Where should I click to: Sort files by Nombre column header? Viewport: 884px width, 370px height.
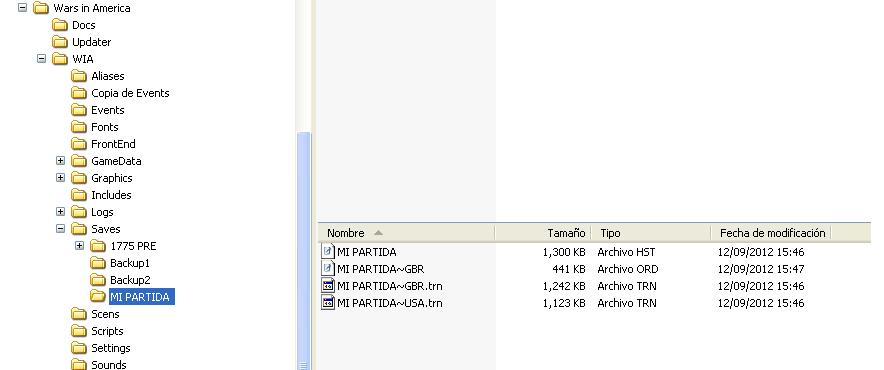pyautogui.click(x=406, y=233)
